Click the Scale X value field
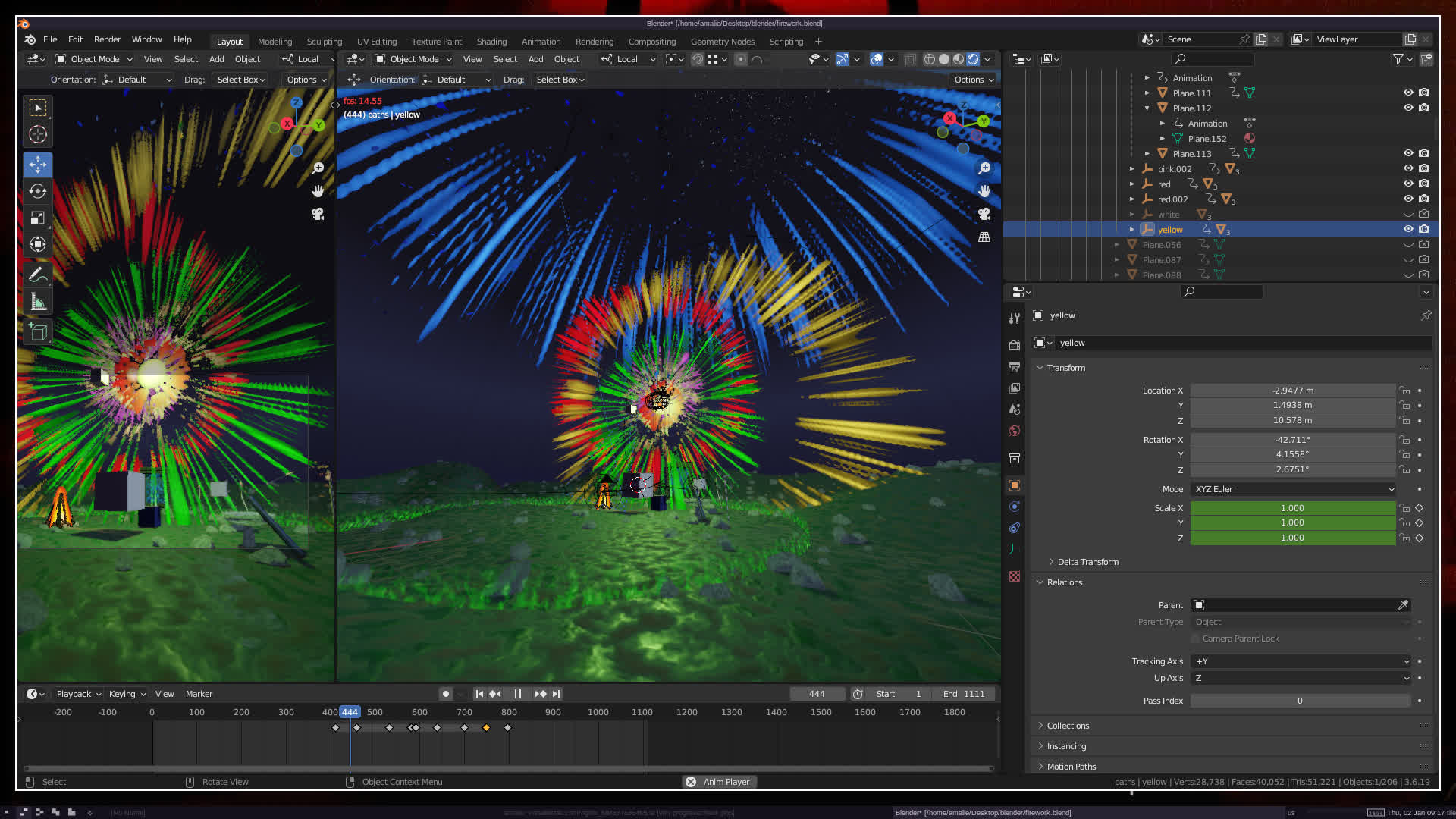 1292,508
